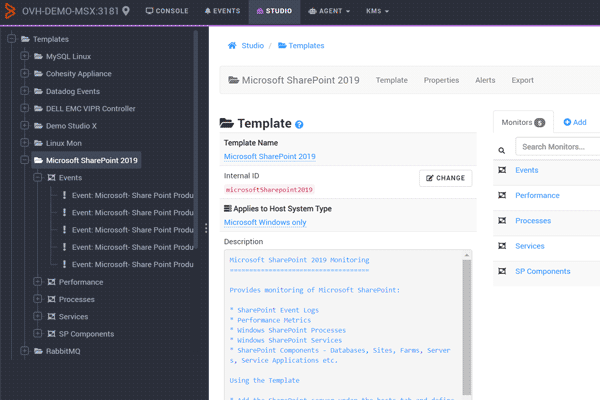600x400 pixels.
Task: Click the location pin icon beside host name
Action: tap(126, 11)
